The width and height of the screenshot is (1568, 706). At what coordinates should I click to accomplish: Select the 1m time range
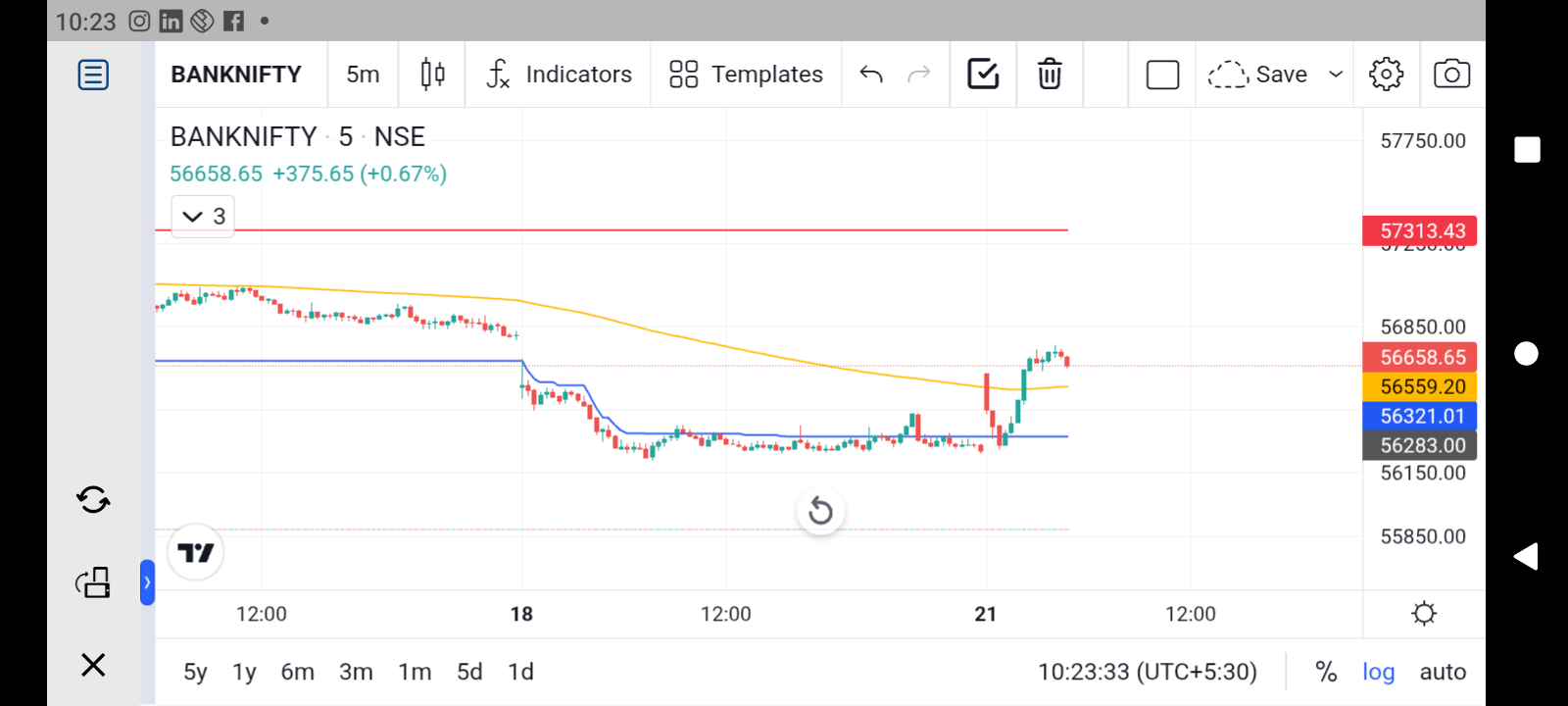(x=415, y=672)
